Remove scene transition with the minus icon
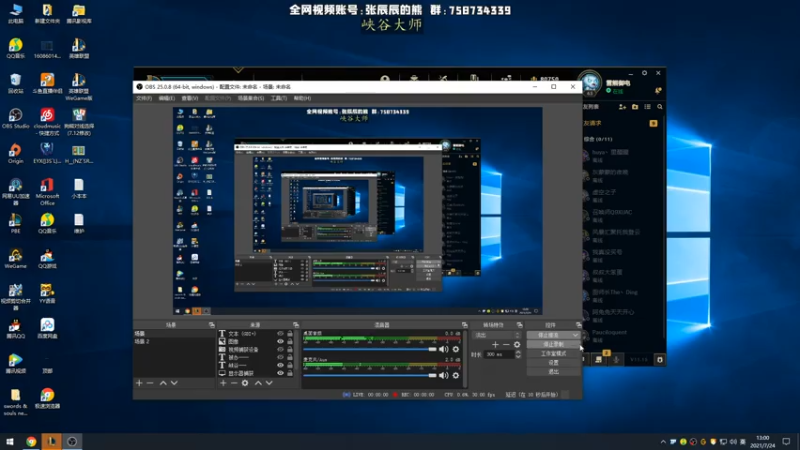800x450 pixels. (x=506, y=345)
